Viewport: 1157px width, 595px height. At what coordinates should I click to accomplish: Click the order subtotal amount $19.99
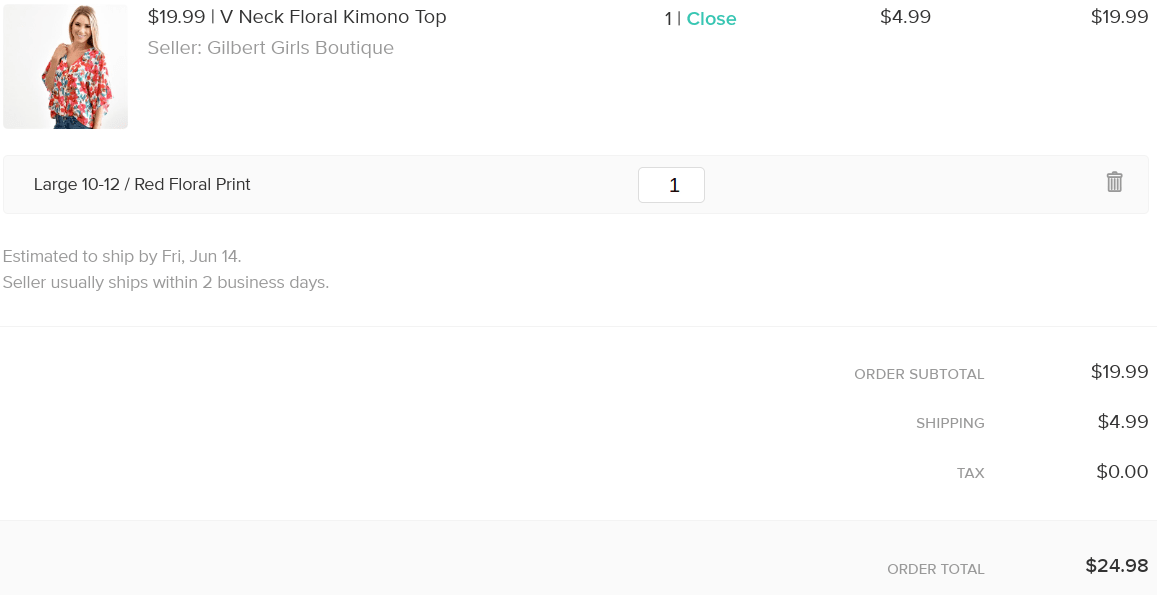1119,371
